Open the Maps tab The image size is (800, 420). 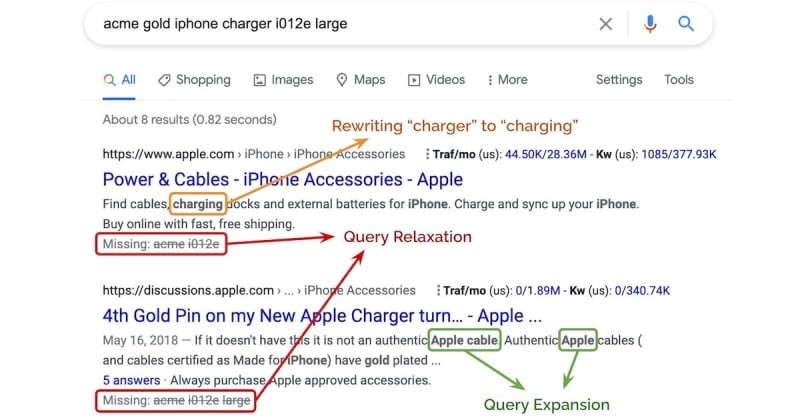tap(361, 80)
